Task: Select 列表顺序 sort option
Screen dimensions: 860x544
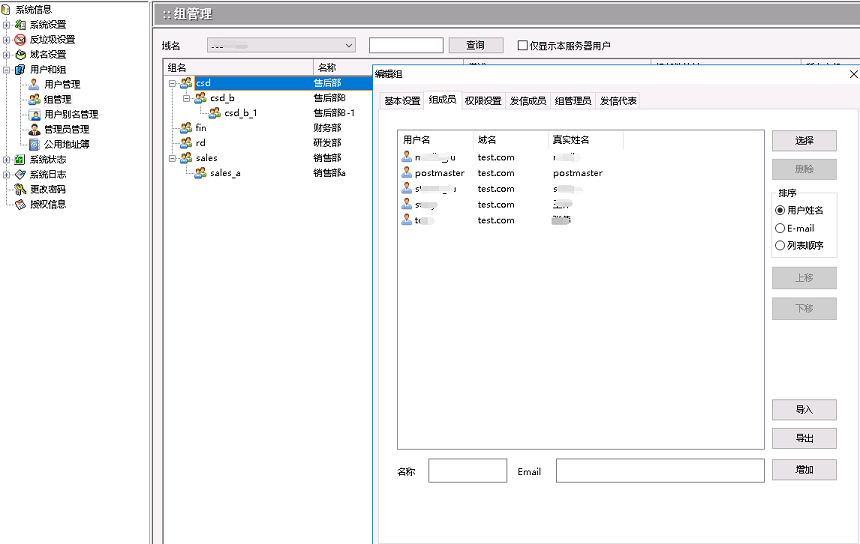Action: (x=780, y=245)
